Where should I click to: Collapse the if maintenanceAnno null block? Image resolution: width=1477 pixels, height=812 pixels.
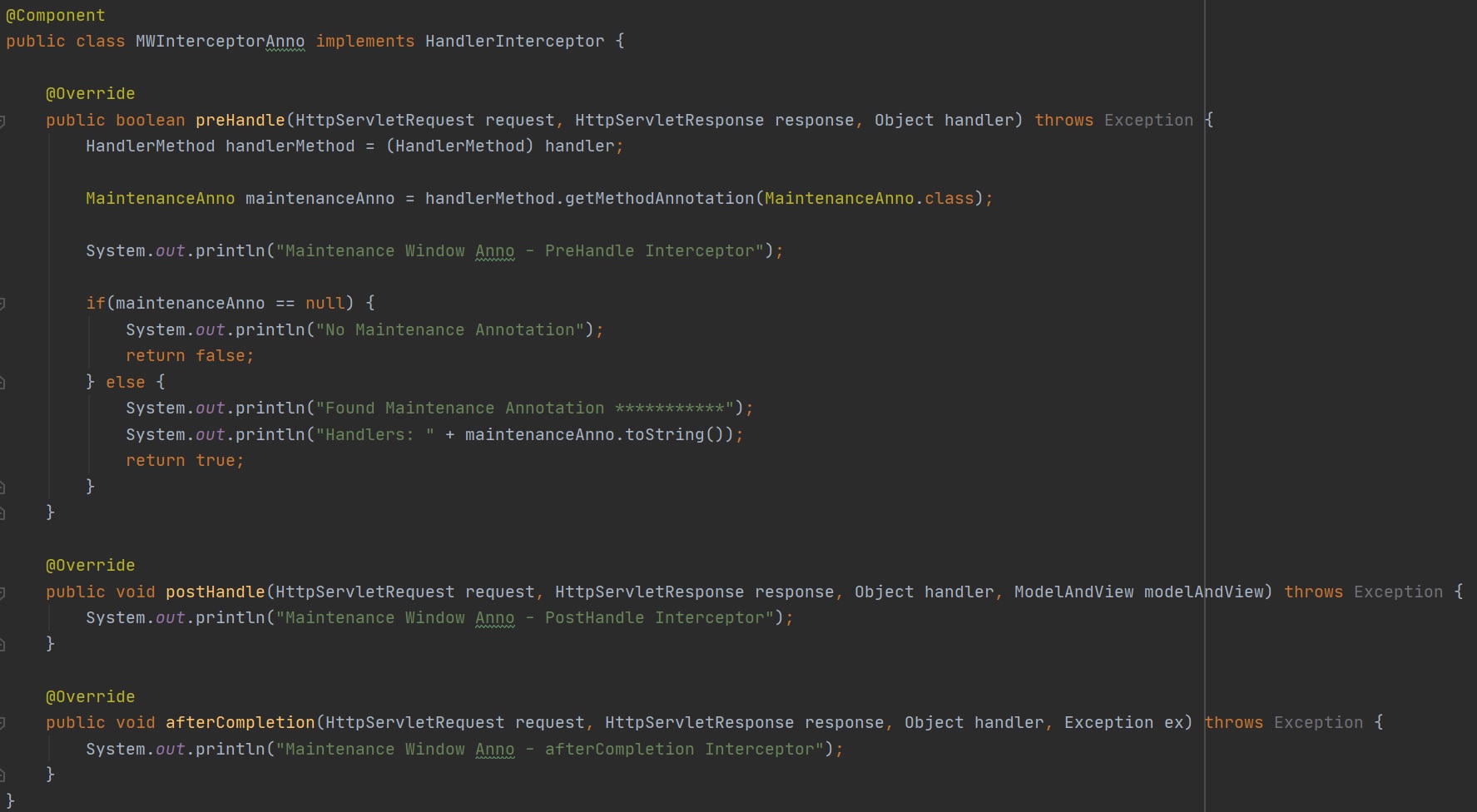pos(2,304)
